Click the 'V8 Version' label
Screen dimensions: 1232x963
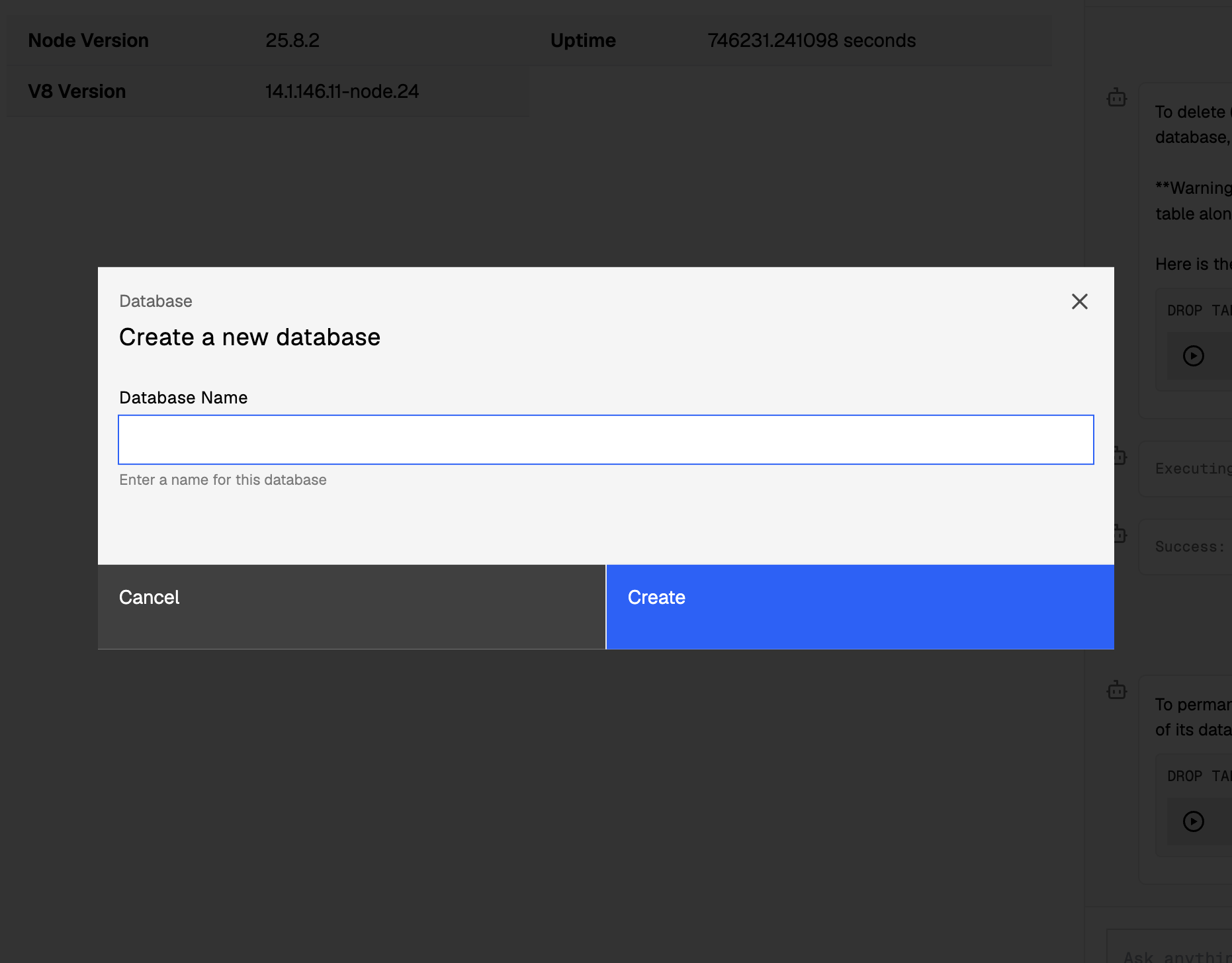pos(77,91)
